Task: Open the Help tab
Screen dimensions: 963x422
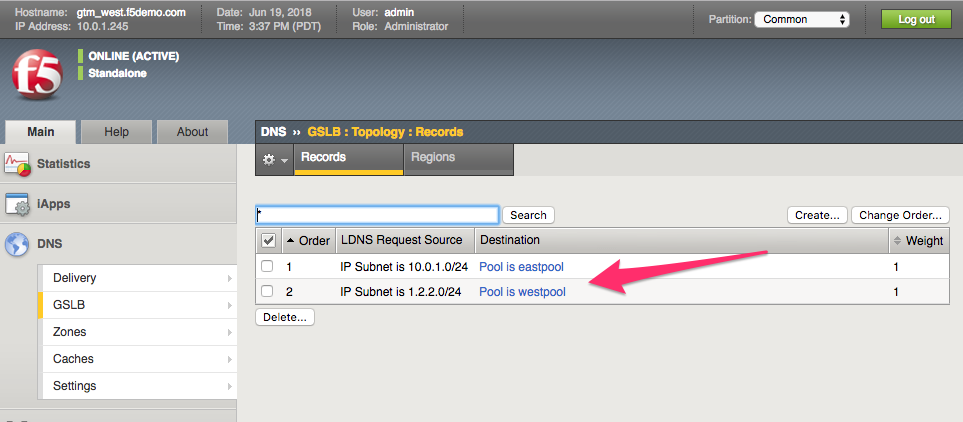Action: pos(116,132)
